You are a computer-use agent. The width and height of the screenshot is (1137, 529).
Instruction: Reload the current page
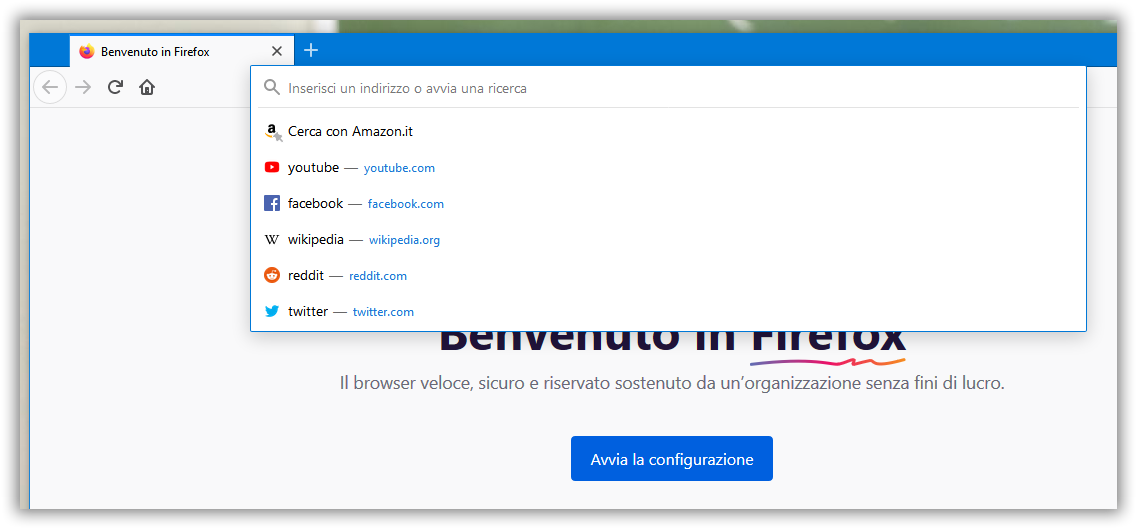(x=115, y=88)
